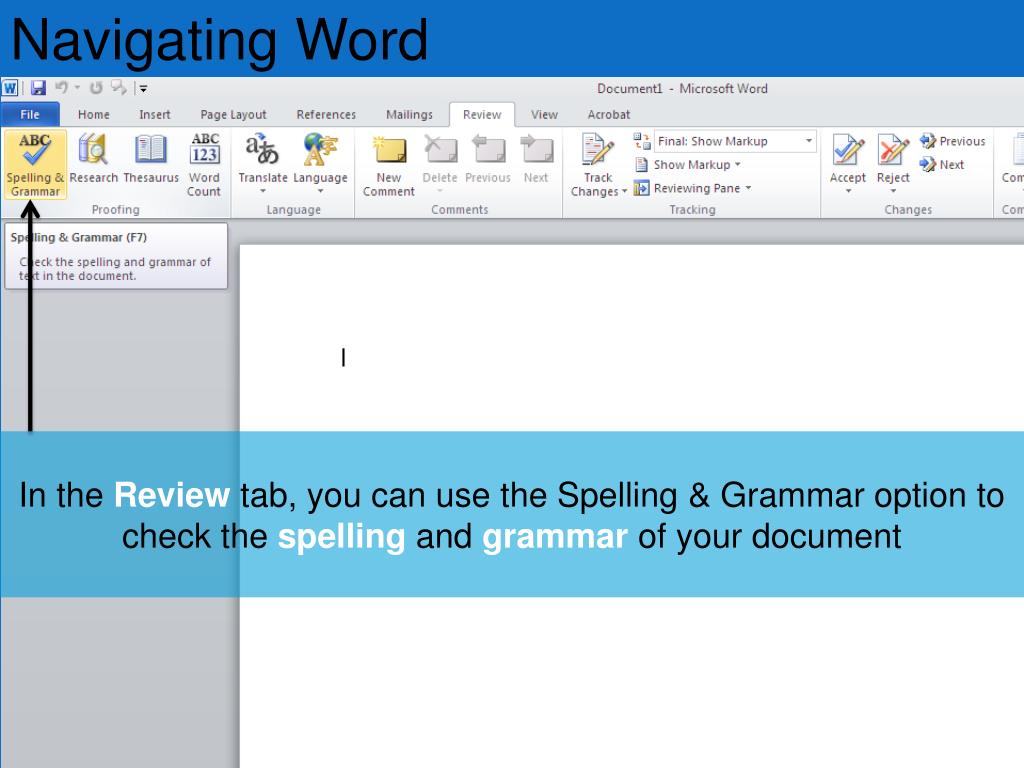Switch to the Home tab
The image size is (1024, 768).
tap(93, 114)
